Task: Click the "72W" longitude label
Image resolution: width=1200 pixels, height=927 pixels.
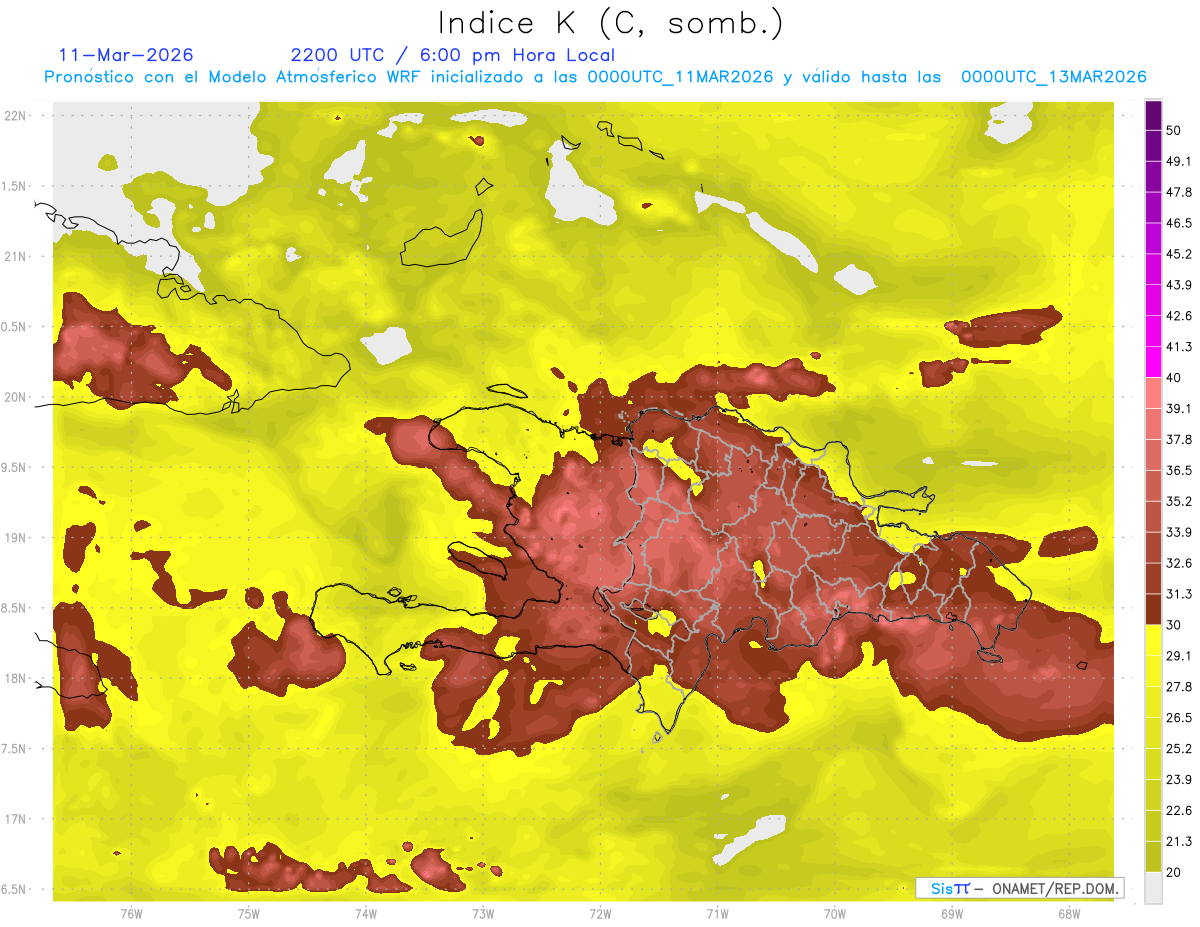Action: [600, 913]
